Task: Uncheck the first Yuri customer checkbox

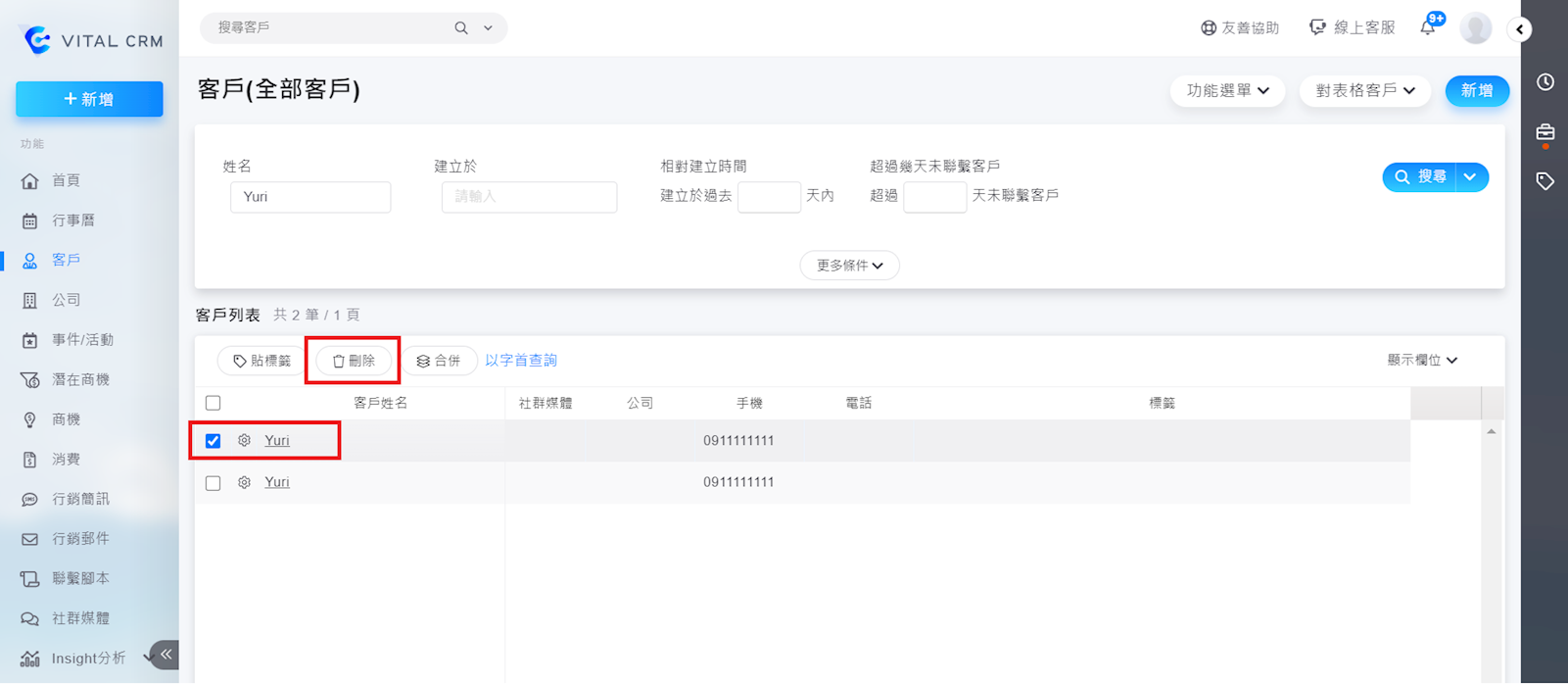Action: click(x=214, y=441)
